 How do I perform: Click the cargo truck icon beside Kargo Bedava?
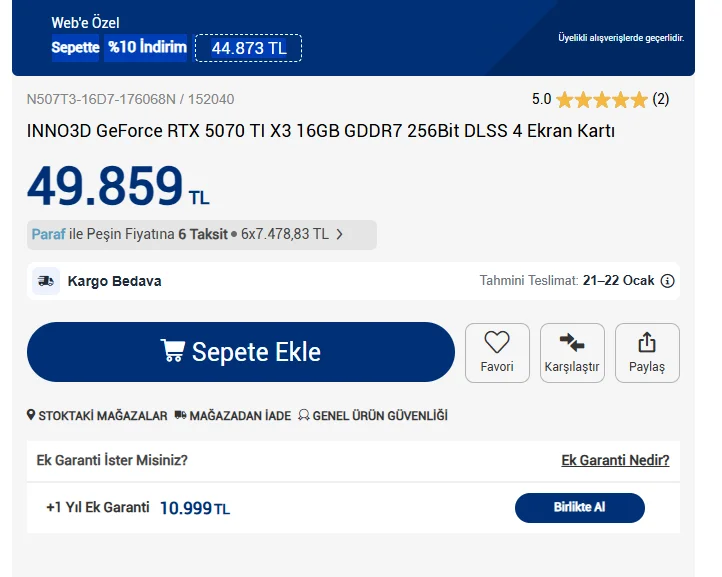[x=46, y=281]
